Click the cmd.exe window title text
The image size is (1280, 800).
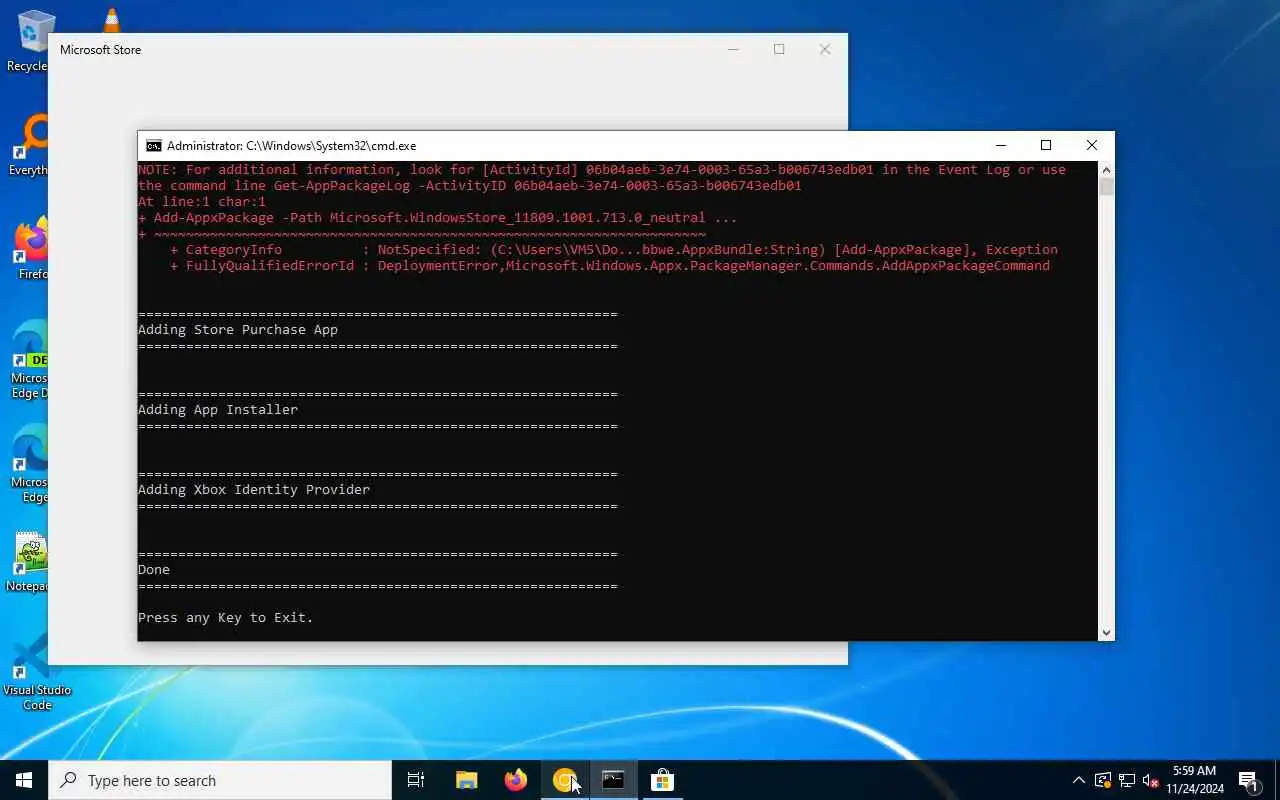pyautogui.click(x=291, y=146)
